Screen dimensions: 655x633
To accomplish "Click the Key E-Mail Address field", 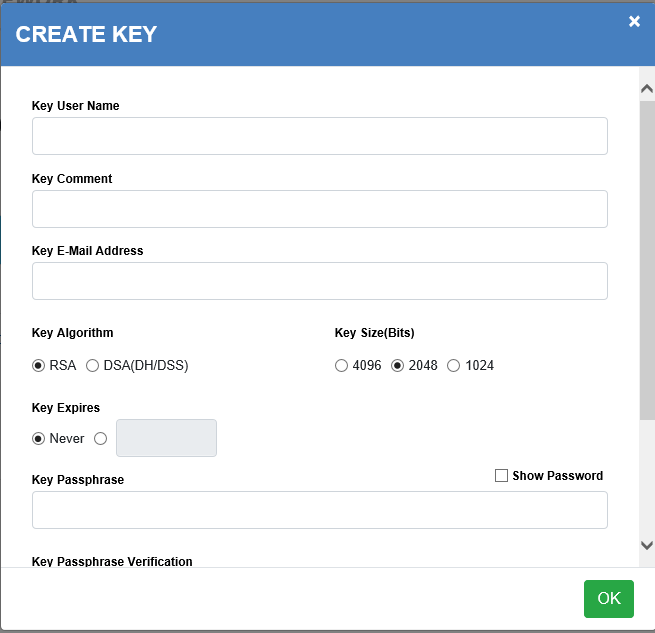I will [320, 281].
